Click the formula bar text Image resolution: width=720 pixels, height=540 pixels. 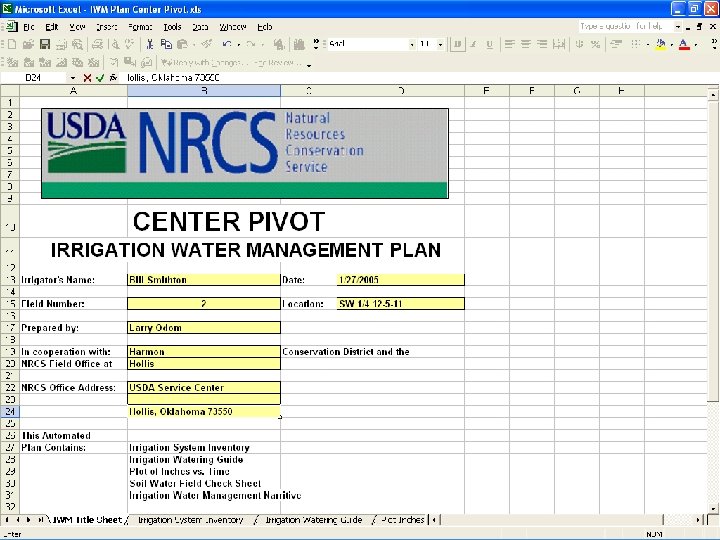(x=173, y=78)
